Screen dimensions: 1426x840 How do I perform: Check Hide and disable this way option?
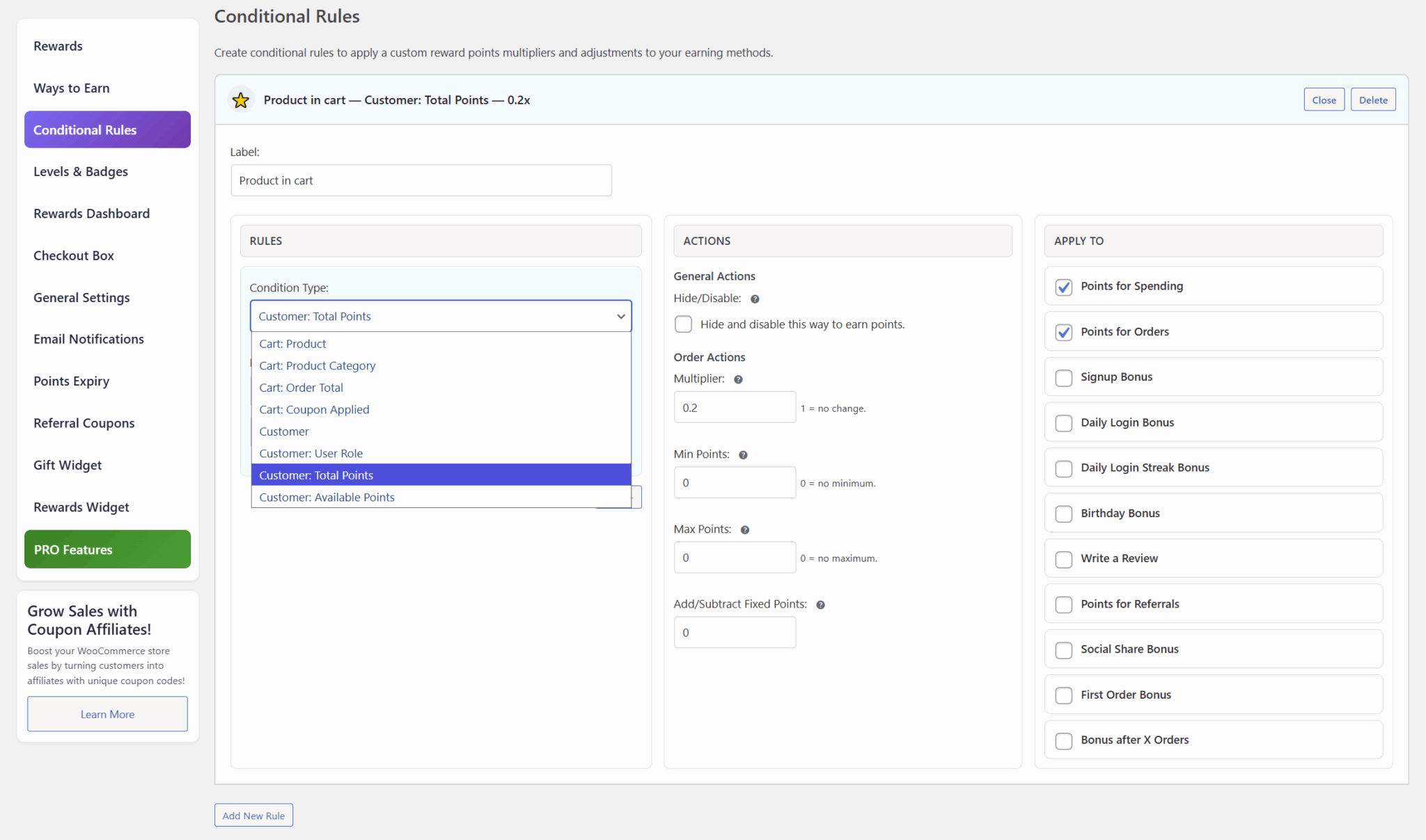tap(683, 324)
